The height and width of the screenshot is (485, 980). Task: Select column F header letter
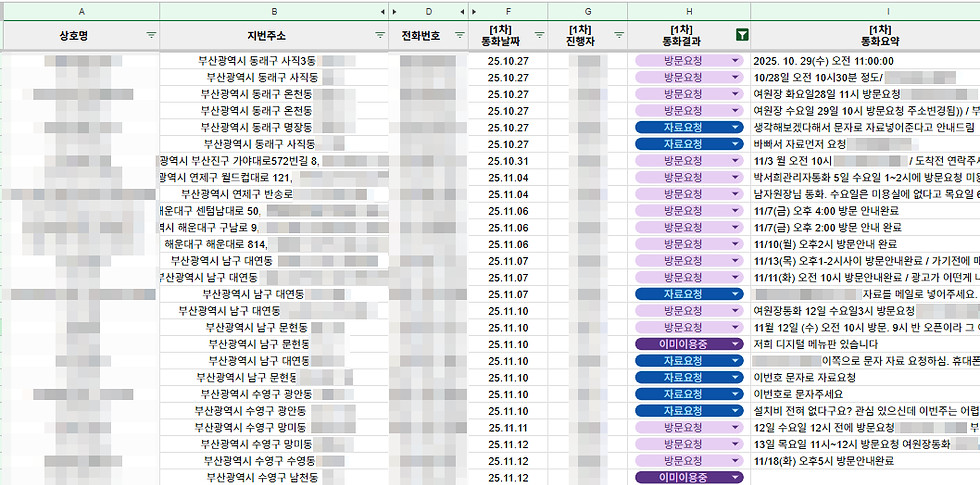click(x=508, y=12)
